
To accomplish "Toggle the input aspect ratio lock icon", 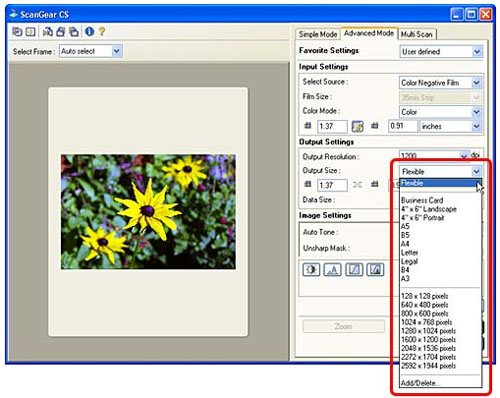I will (357, 126).
